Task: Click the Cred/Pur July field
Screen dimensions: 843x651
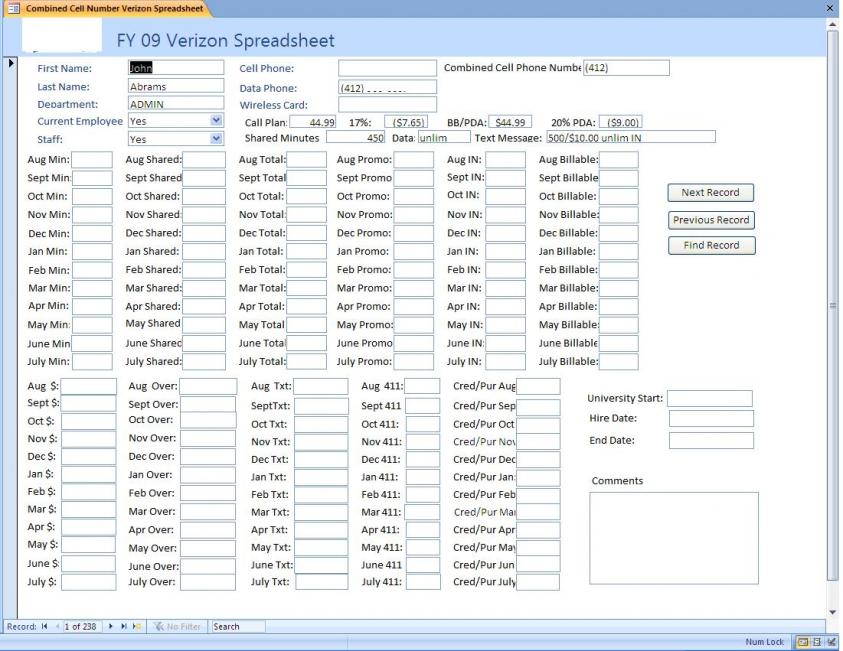Action: tap(538, 582)
